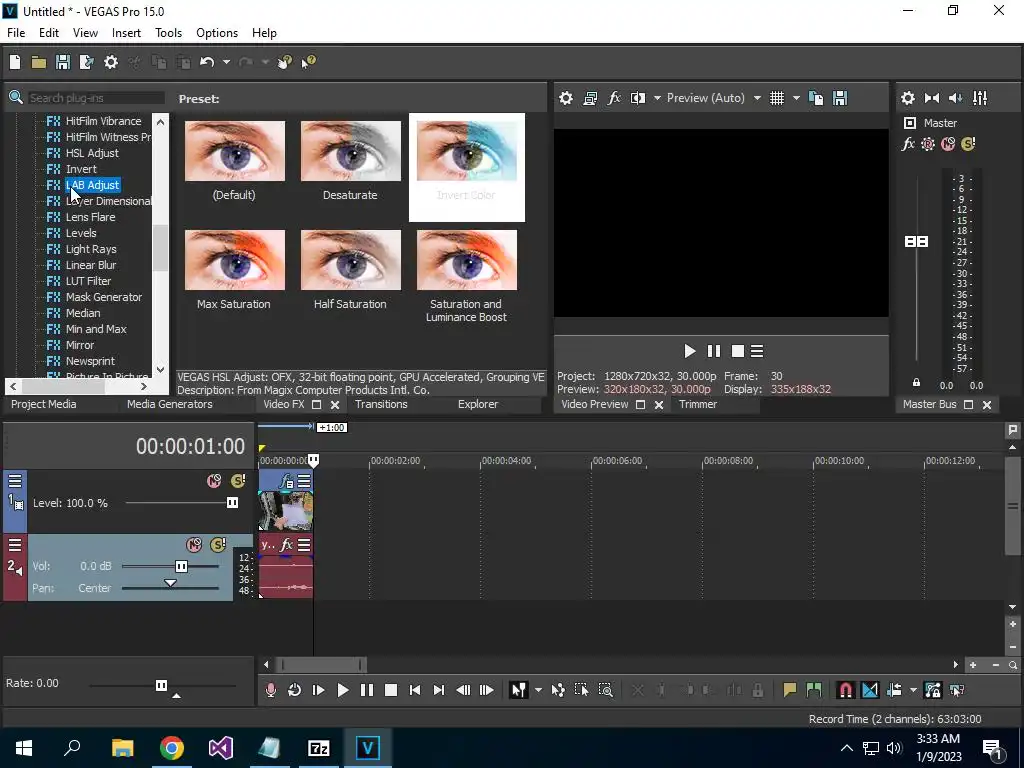
Task: Click the Undo arrow in toolbar
Action: point(207,62)
